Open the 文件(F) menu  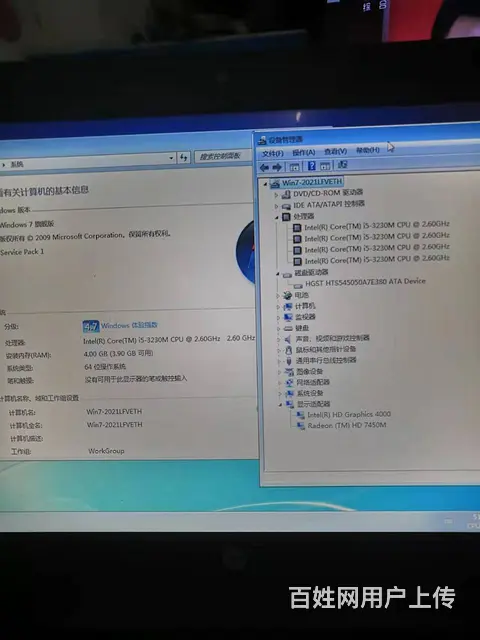(x=273, y=153)
